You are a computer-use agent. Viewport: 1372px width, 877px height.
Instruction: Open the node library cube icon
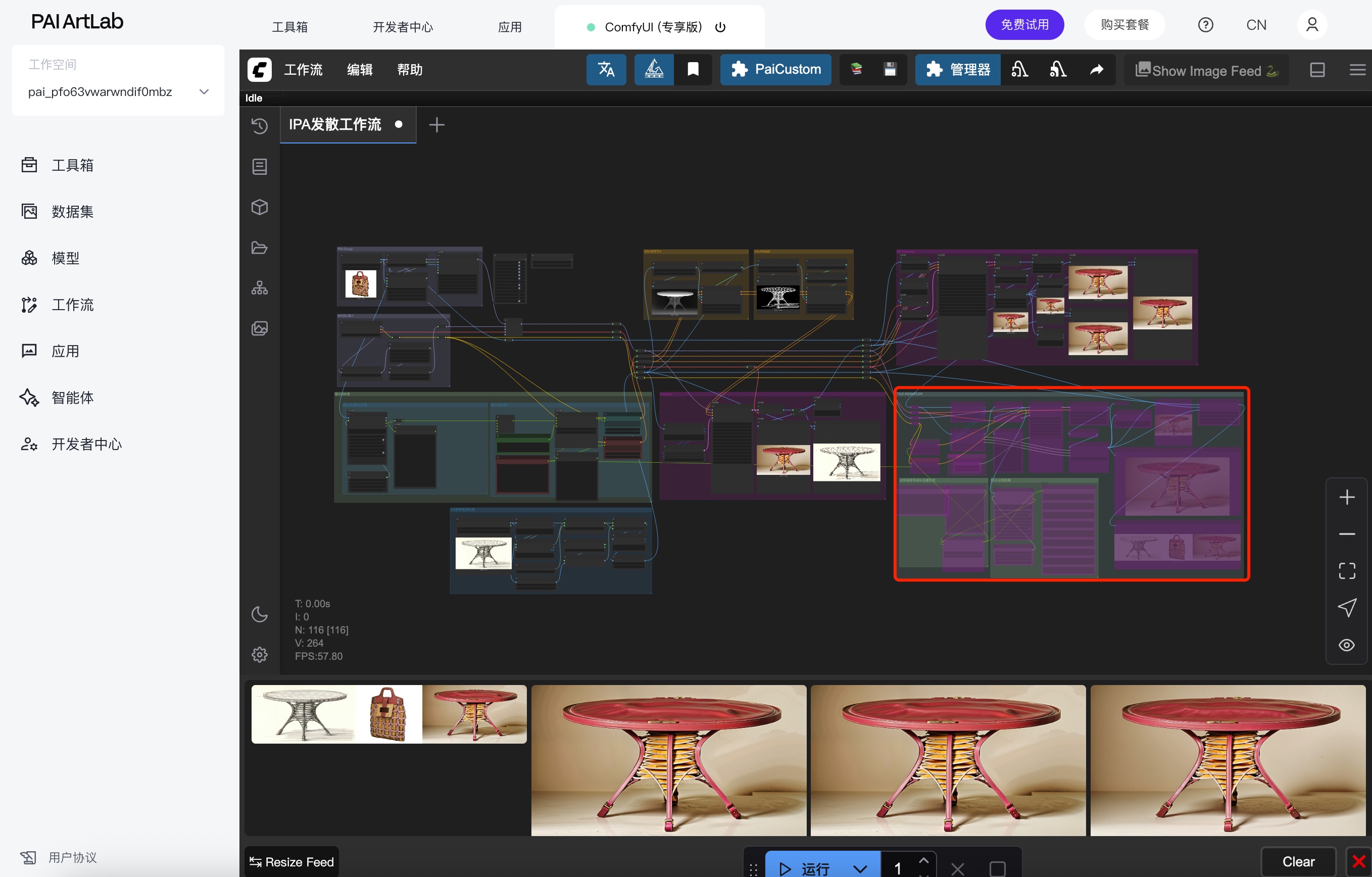click(x=259, y=207)
